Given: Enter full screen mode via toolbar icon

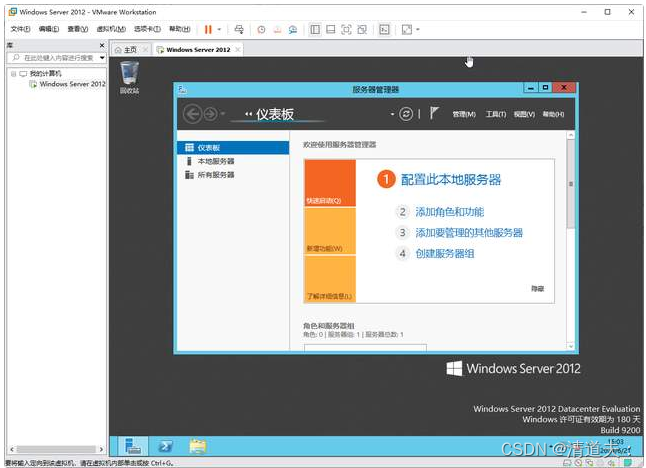Looking at the screenshot, I should click(x=346, y=29).
